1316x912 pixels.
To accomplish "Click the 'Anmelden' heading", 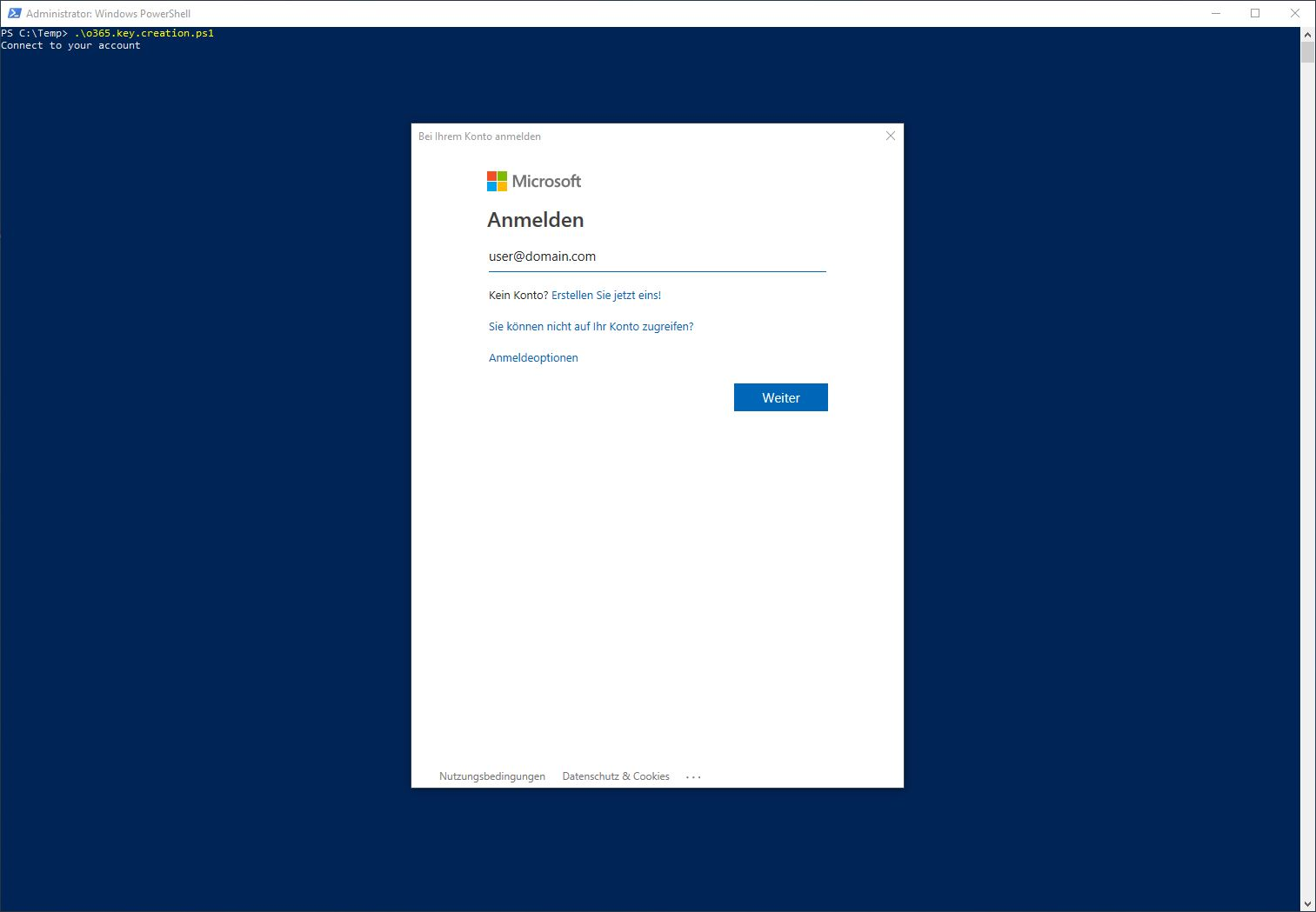I will tap(536, 220).
